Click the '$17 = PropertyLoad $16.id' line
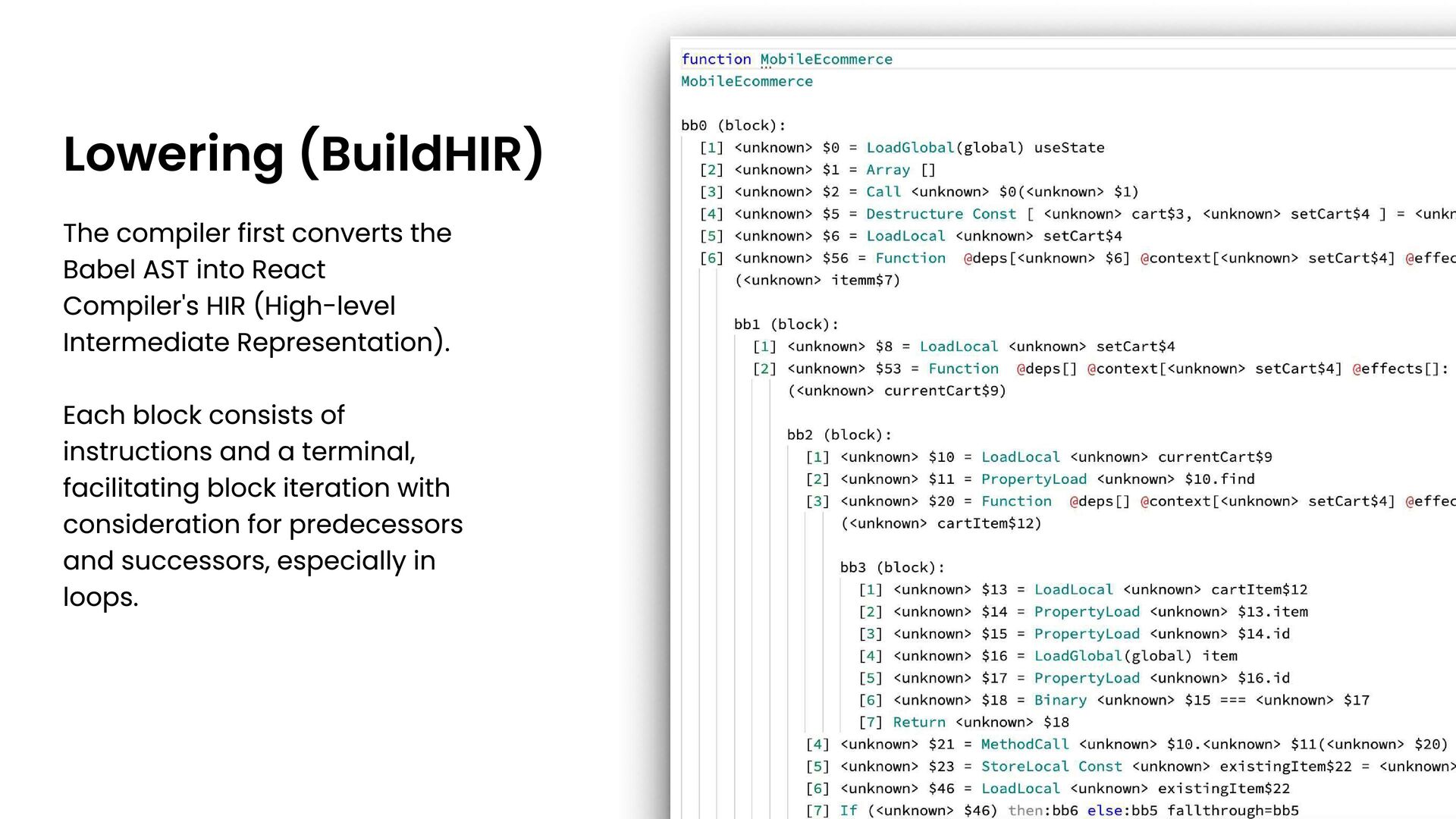Image resolution: width=1456 pixels, height=819 pixels. click(x=1075, y=678)
